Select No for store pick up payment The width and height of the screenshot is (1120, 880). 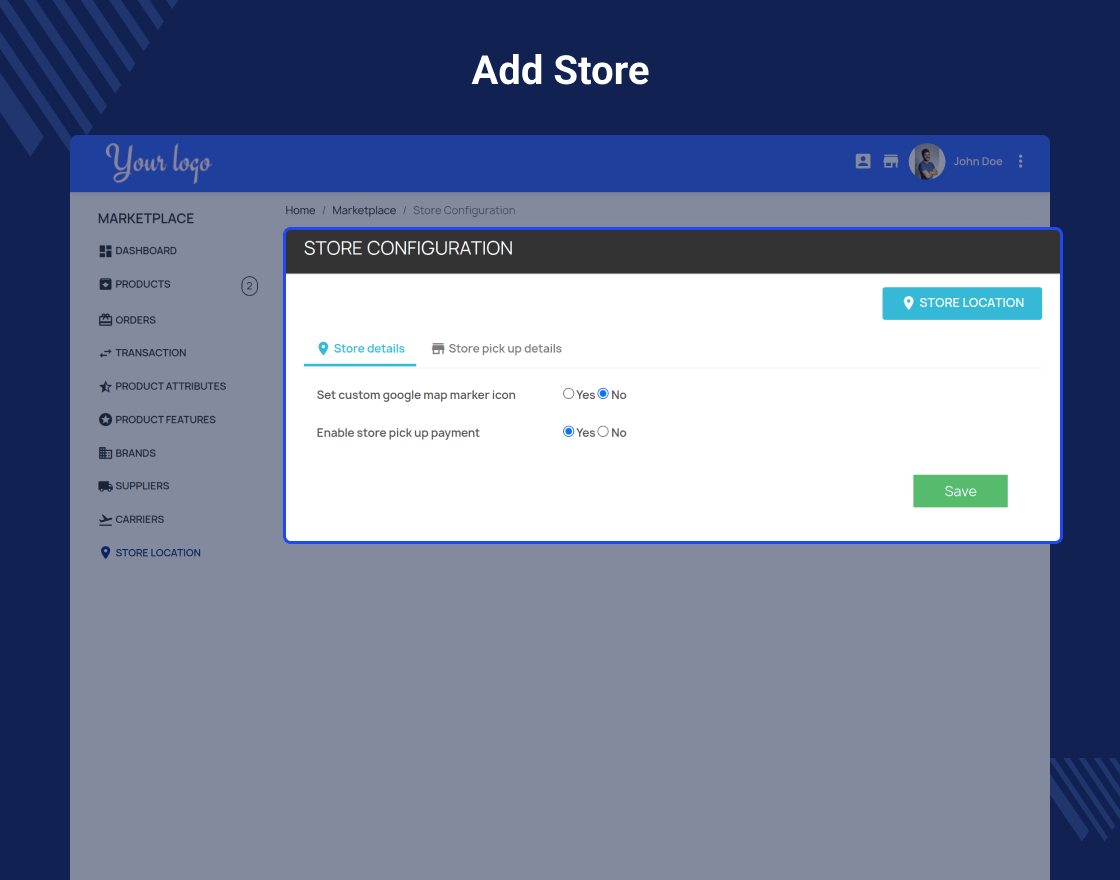[603, 431]
